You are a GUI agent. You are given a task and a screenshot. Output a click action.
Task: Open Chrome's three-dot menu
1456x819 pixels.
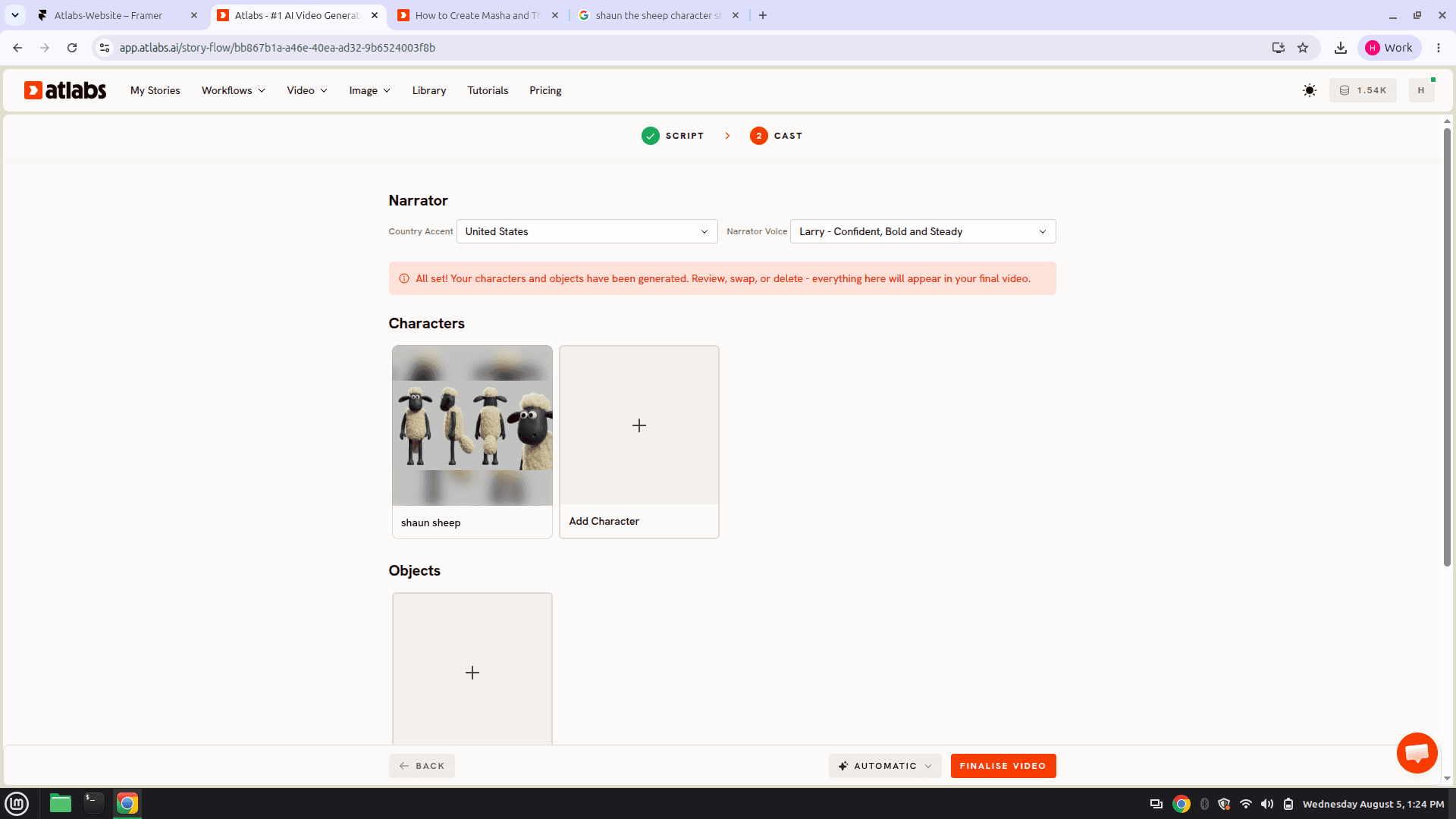(1439, 48)
